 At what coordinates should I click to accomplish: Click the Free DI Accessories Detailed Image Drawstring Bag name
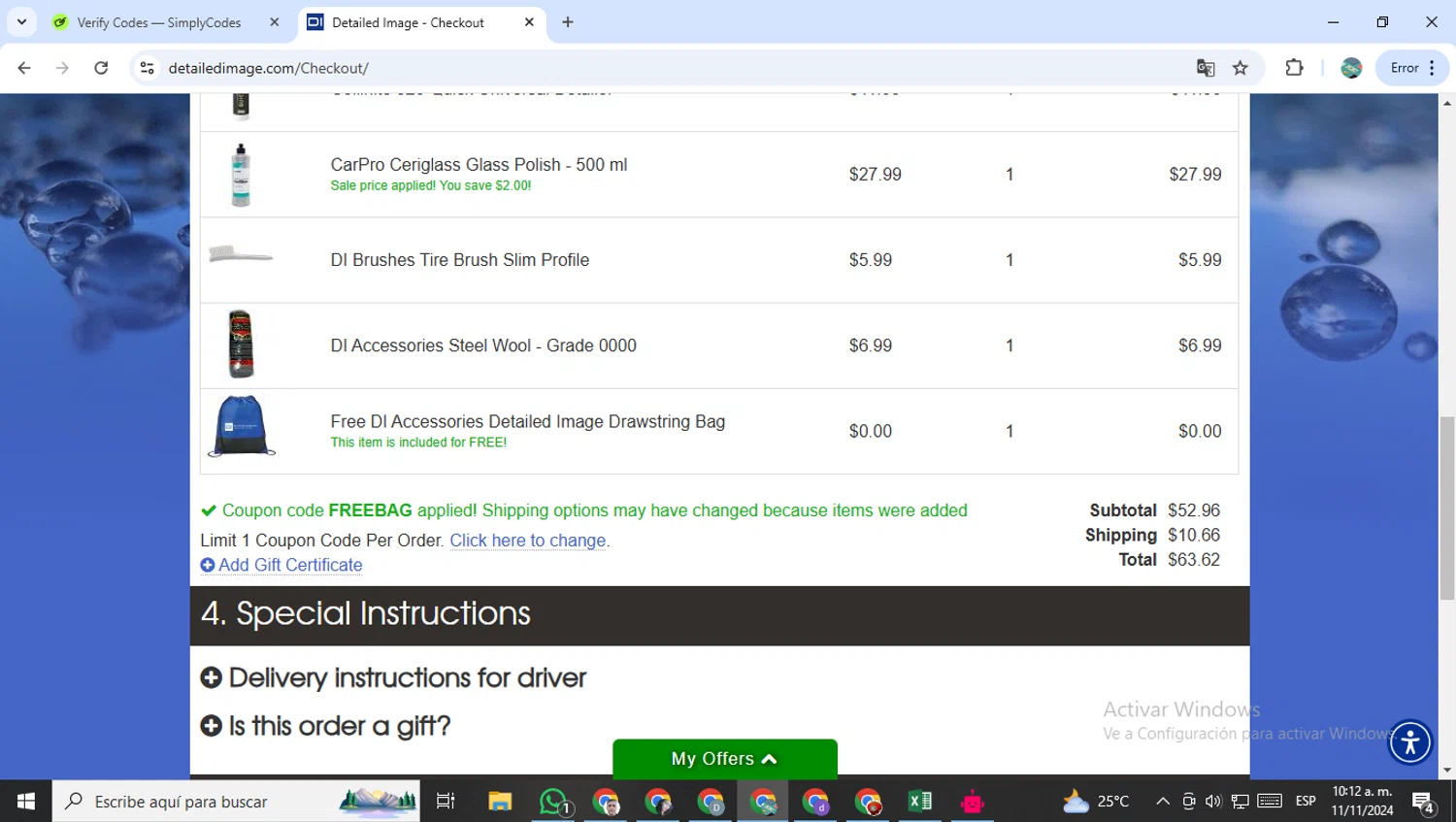coord(527,421)
